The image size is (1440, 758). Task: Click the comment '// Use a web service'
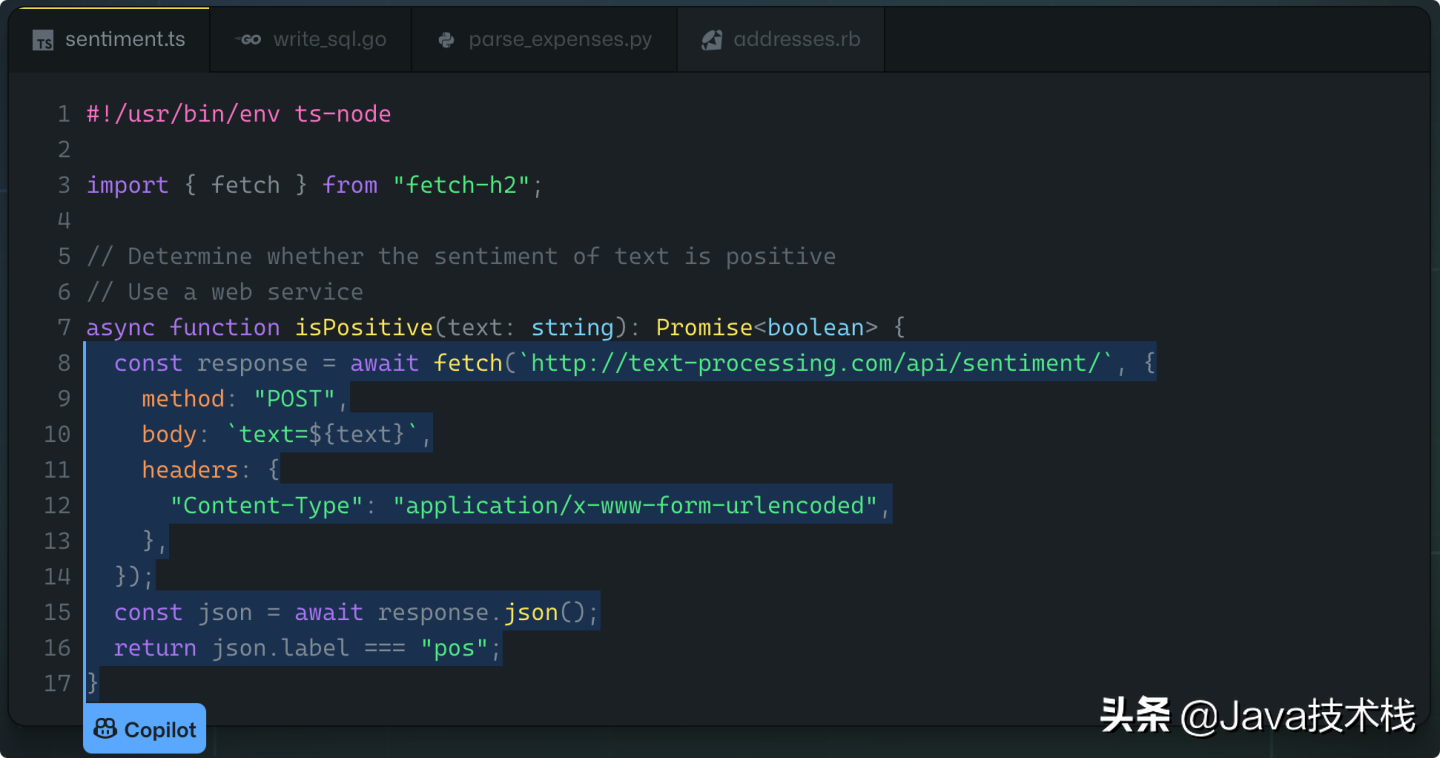click(x=225, y=292)
